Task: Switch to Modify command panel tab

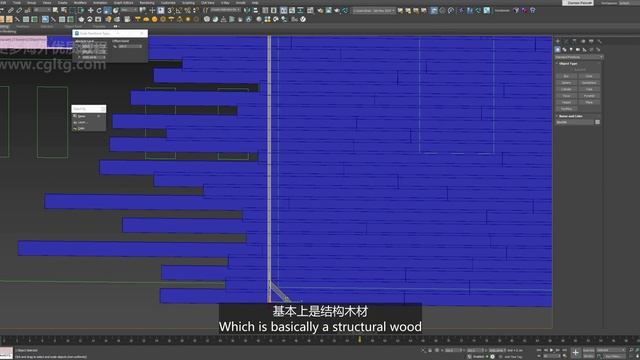Action: pos(567,41)
